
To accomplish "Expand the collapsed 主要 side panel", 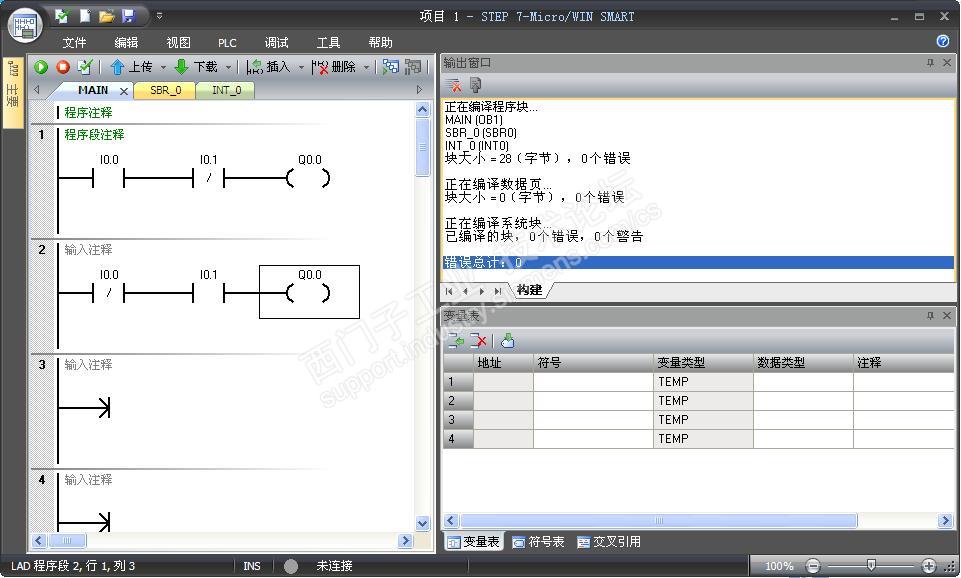I will click(13, 92).
